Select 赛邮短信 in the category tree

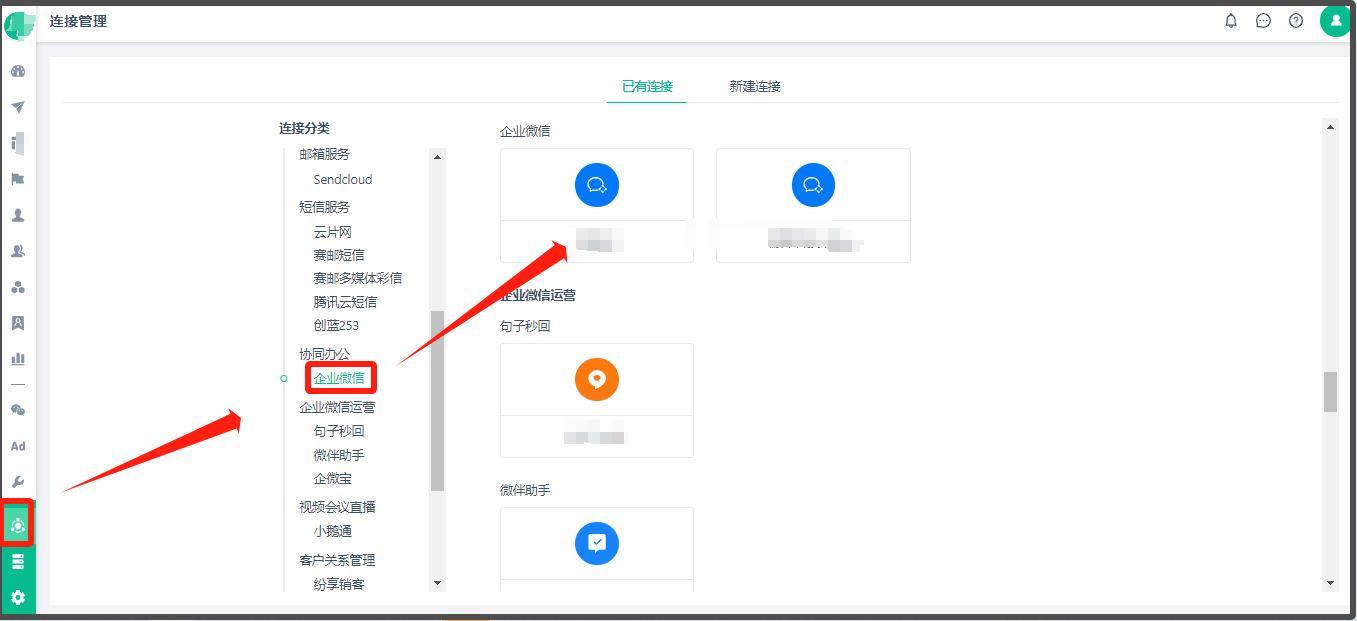point(339,255)
